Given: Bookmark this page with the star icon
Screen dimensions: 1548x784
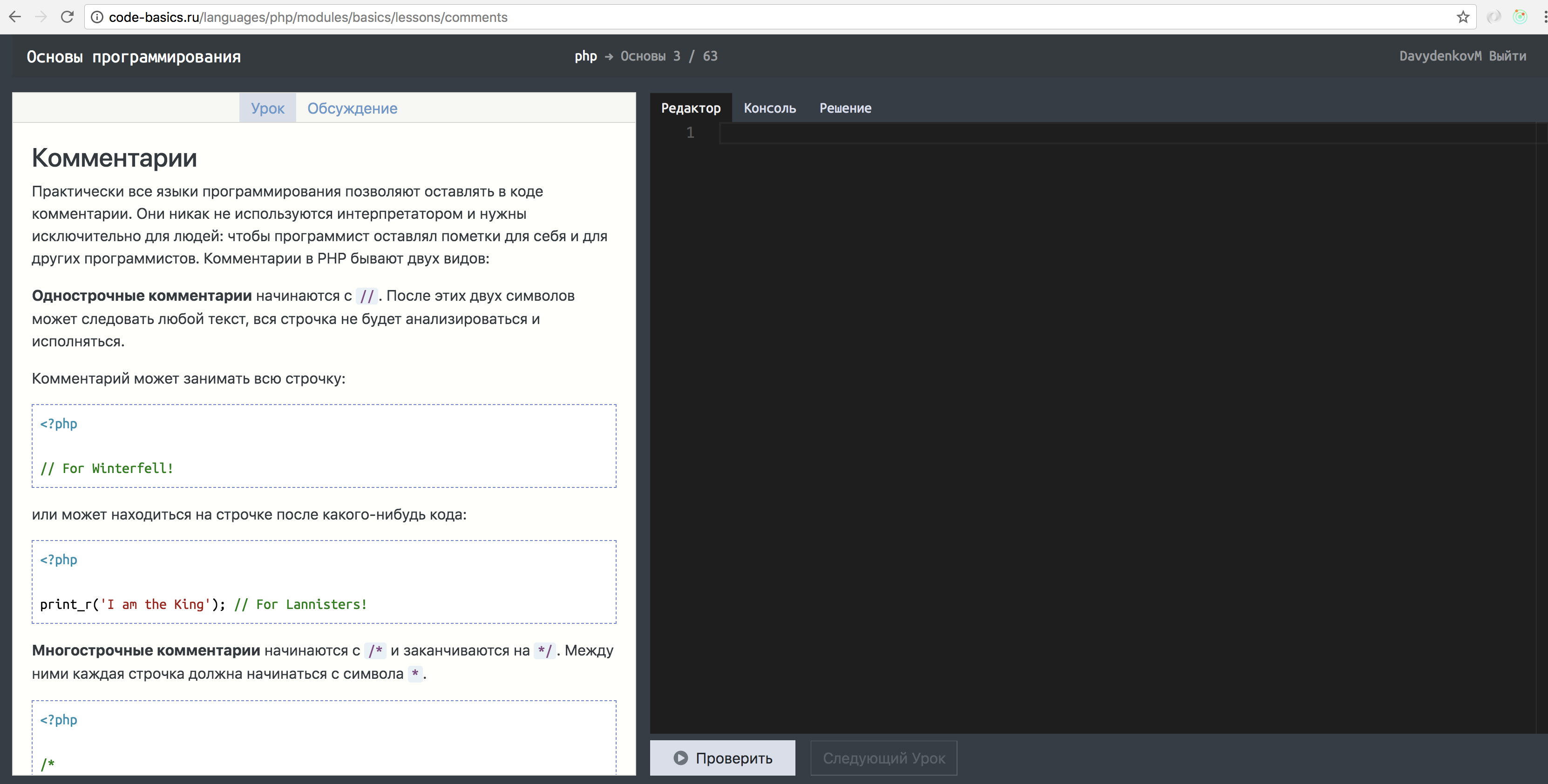Looking at the screenshot, I should [1463, 17].
